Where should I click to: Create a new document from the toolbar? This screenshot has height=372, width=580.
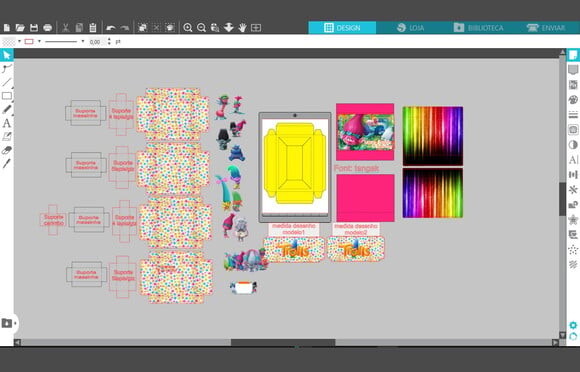point(7,28)
